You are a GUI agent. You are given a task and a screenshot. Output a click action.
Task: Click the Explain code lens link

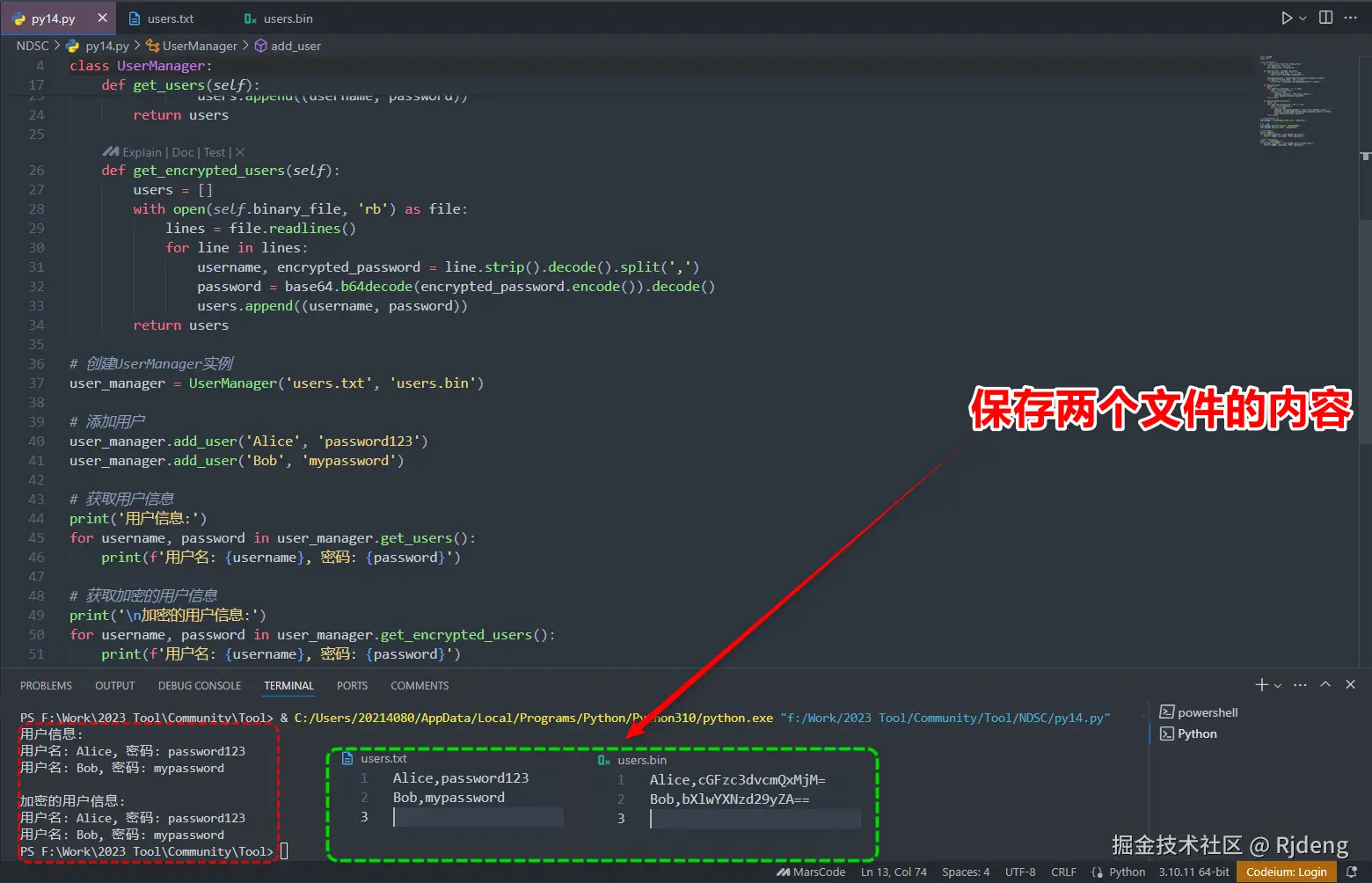142,152
